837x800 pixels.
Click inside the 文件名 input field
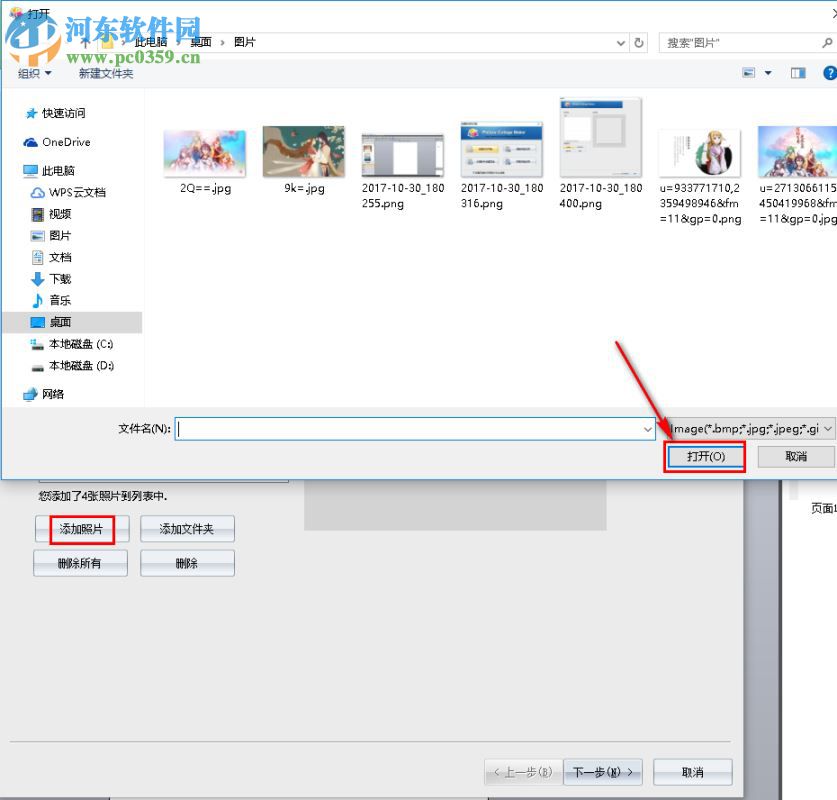(400, 428)
